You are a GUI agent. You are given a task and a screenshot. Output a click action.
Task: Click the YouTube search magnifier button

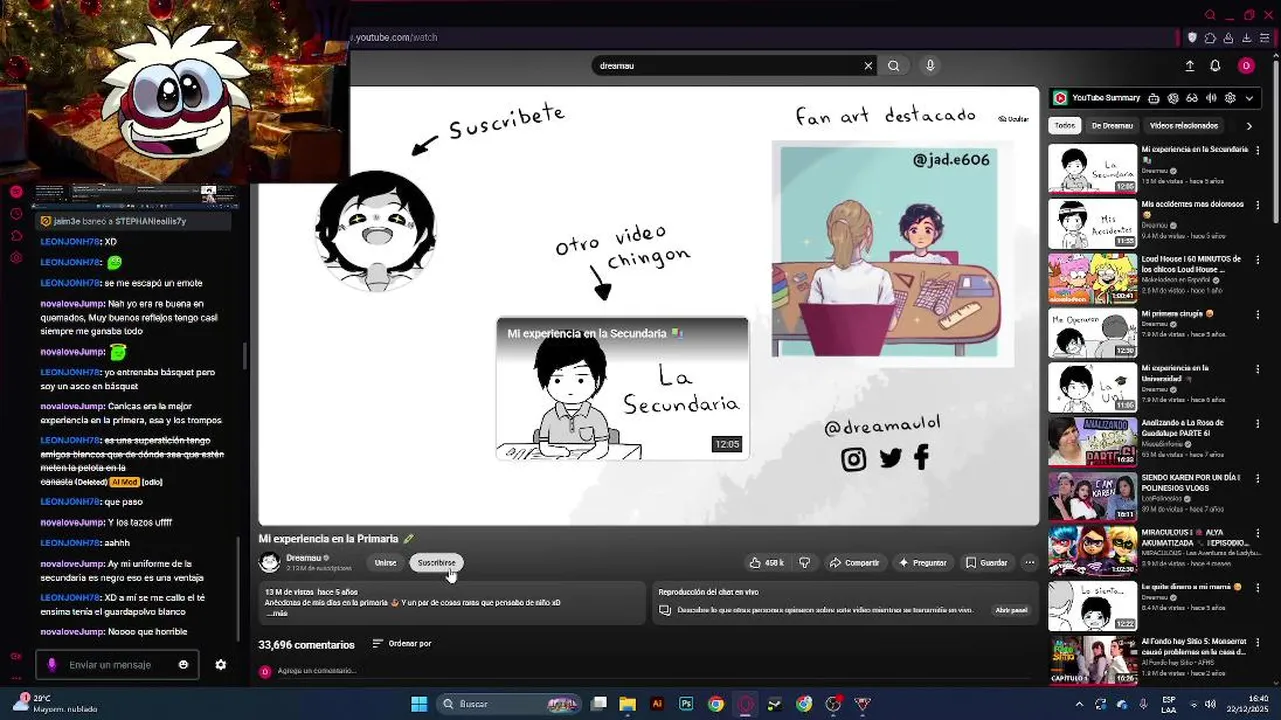(x=893, y=66)
